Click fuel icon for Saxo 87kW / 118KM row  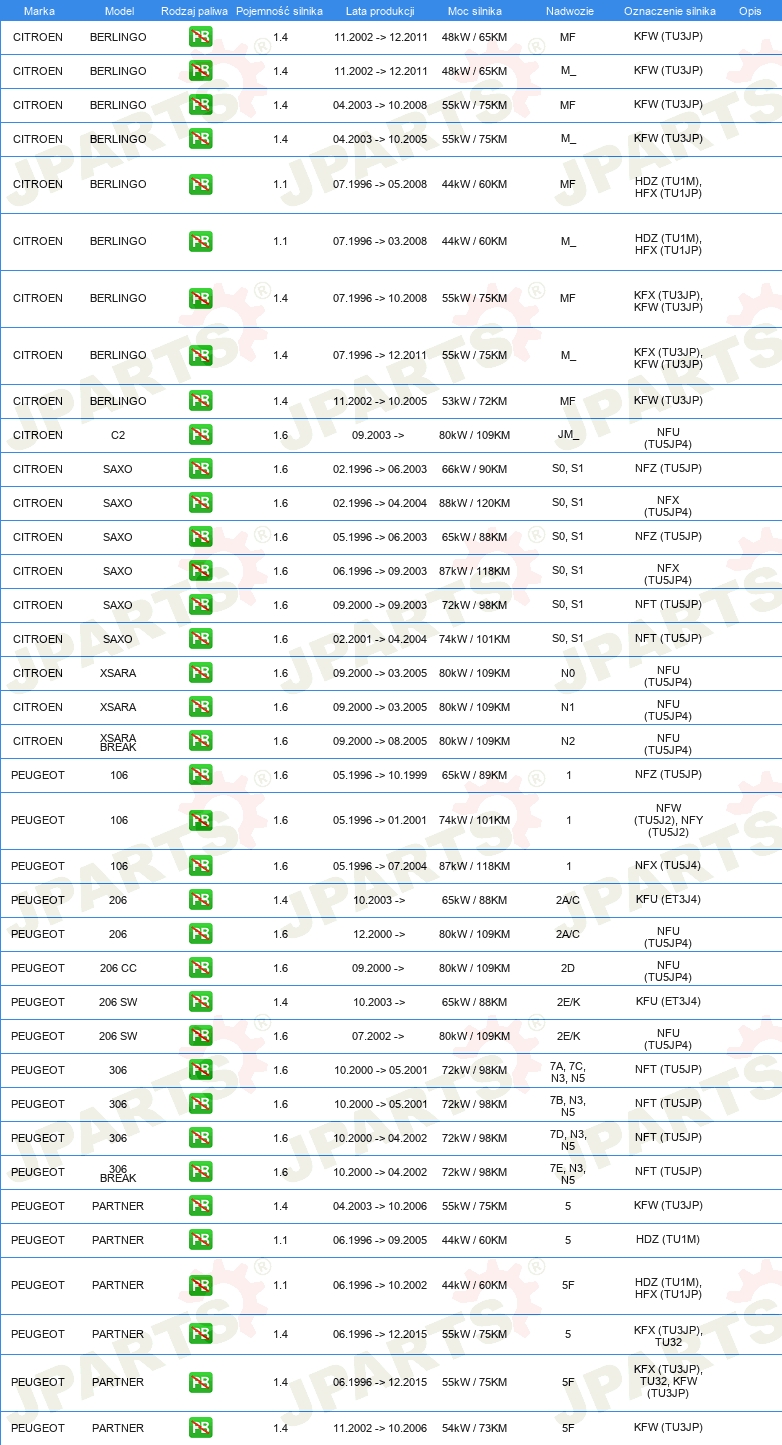(x=201, y=571)
